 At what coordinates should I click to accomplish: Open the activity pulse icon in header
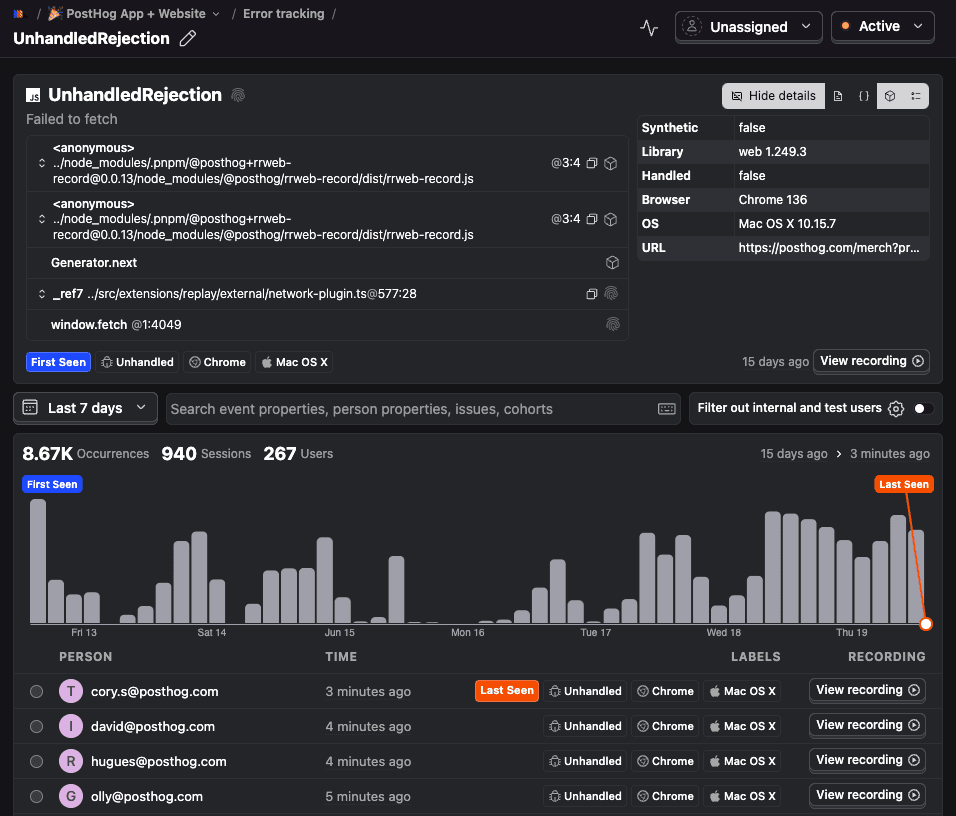point(649,27)
